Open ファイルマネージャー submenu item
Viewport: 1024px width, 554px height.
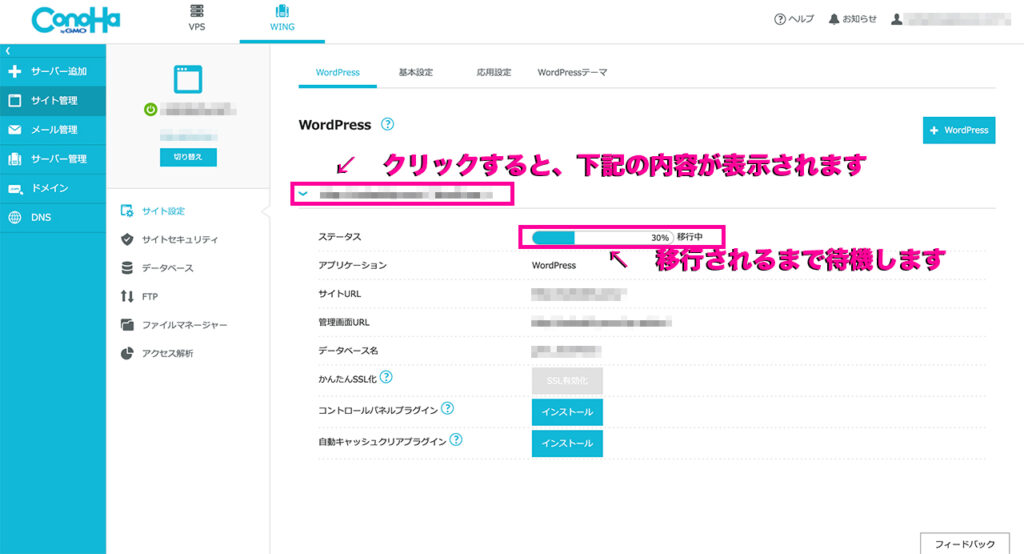[184, 325]
